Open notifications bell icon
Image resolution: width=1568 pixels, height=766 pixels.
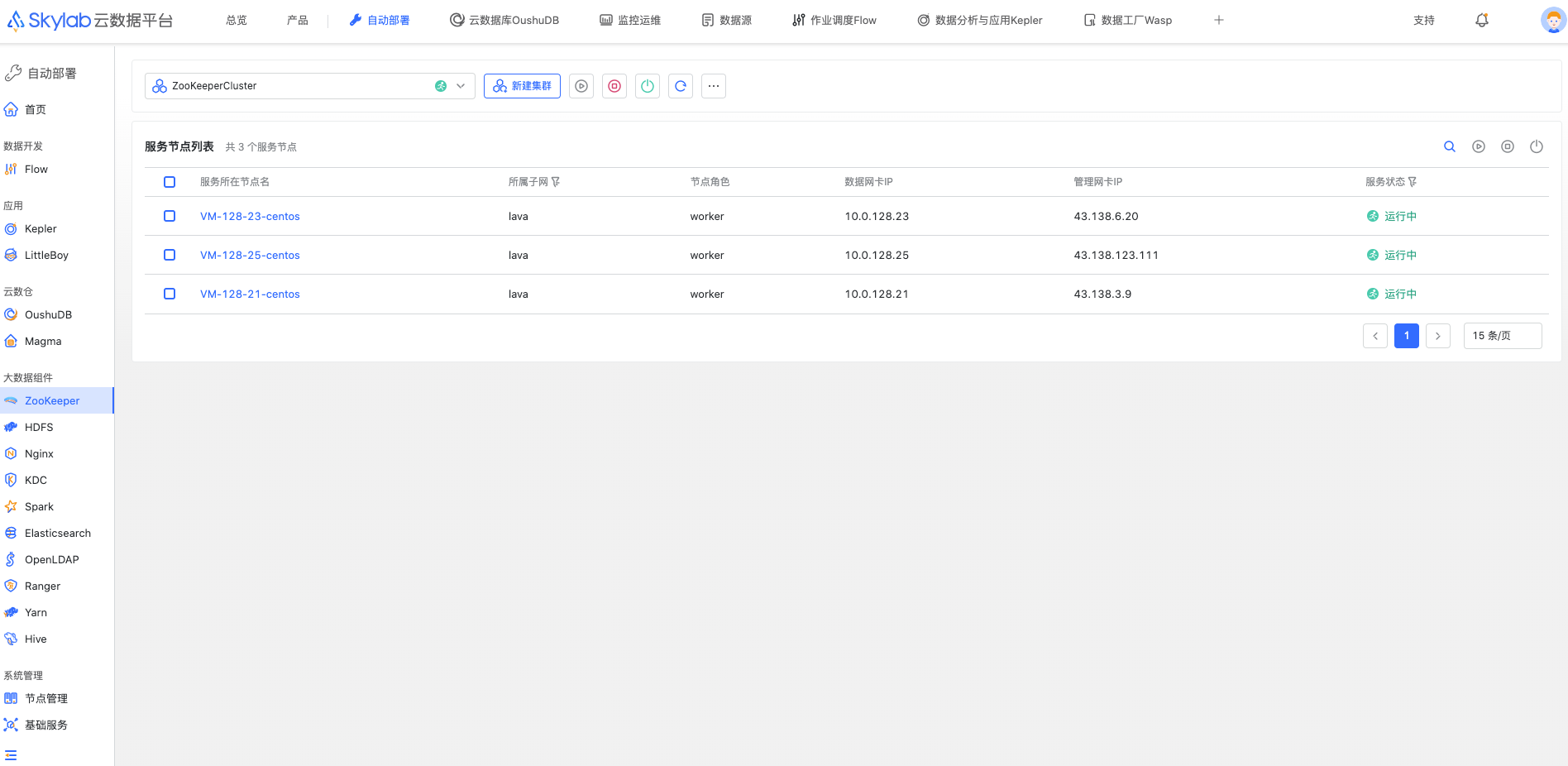[1482, 20]
